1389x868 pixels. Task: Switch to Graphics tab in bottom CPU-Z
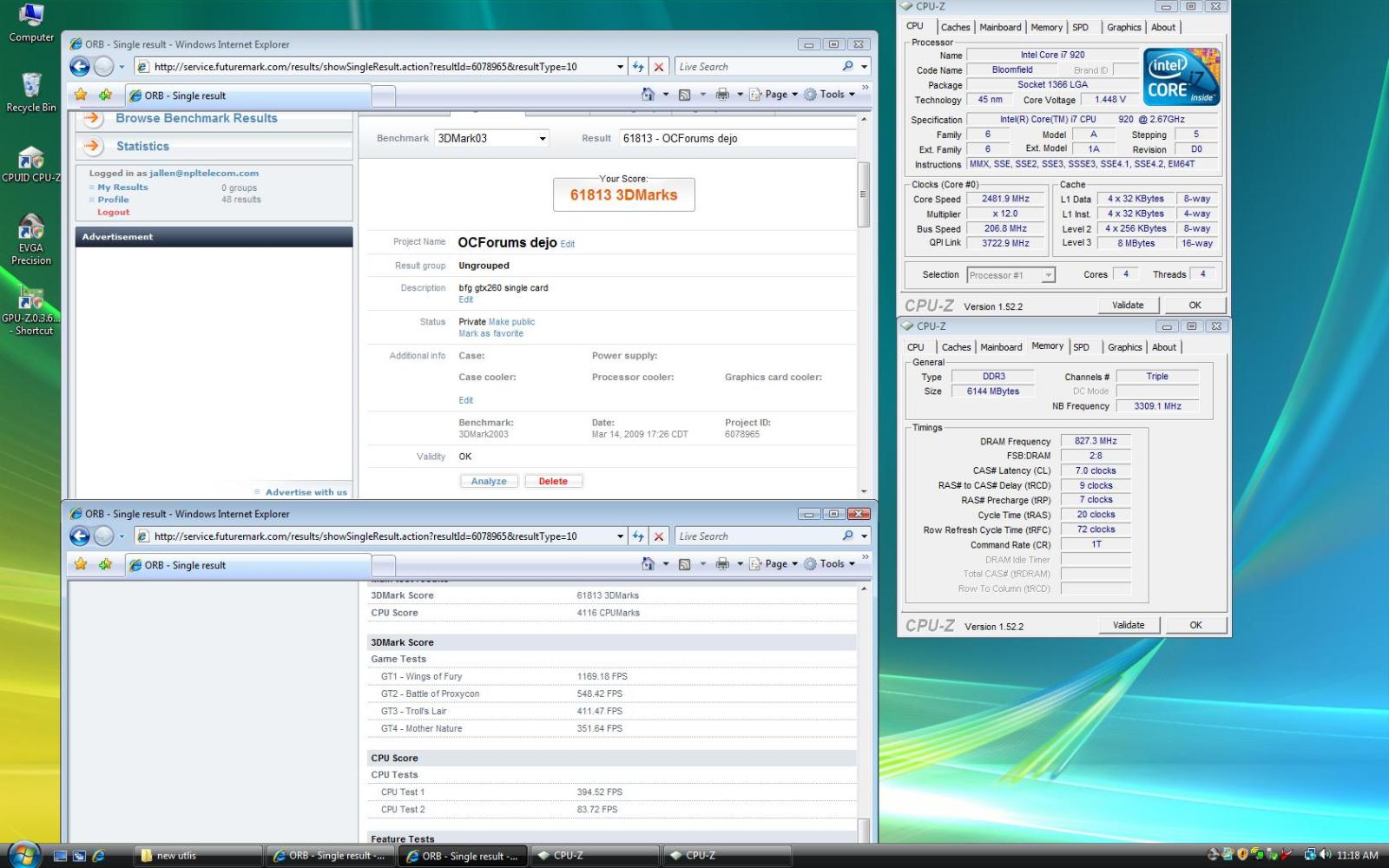(x=1124, y=347)
